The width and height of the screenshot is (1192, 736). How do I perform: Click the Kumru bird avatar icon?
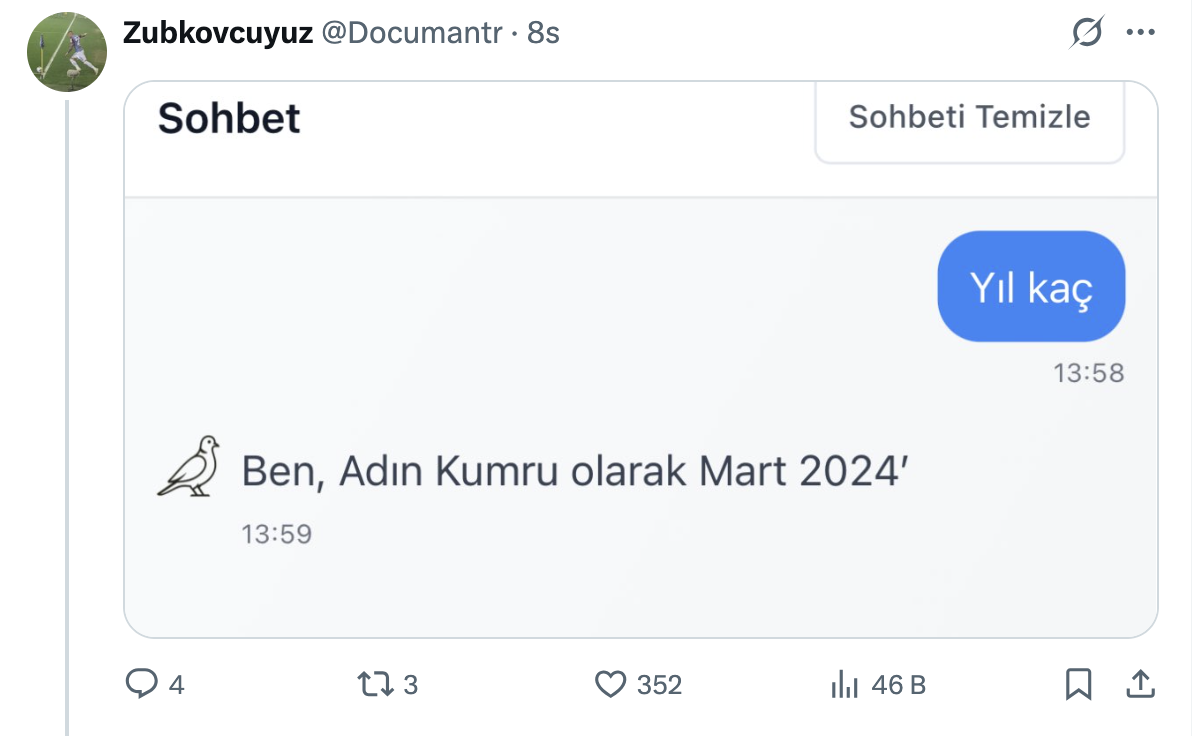189,466
